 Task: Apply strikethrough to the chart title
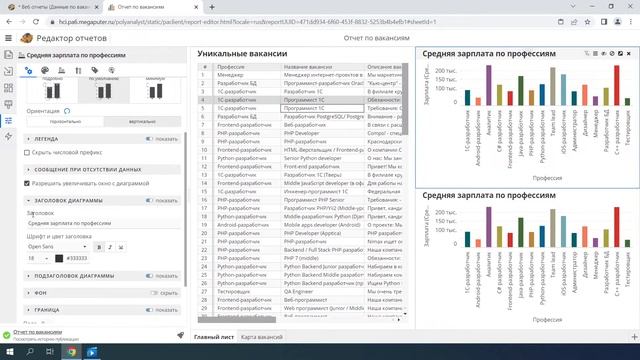coord(121,247)
